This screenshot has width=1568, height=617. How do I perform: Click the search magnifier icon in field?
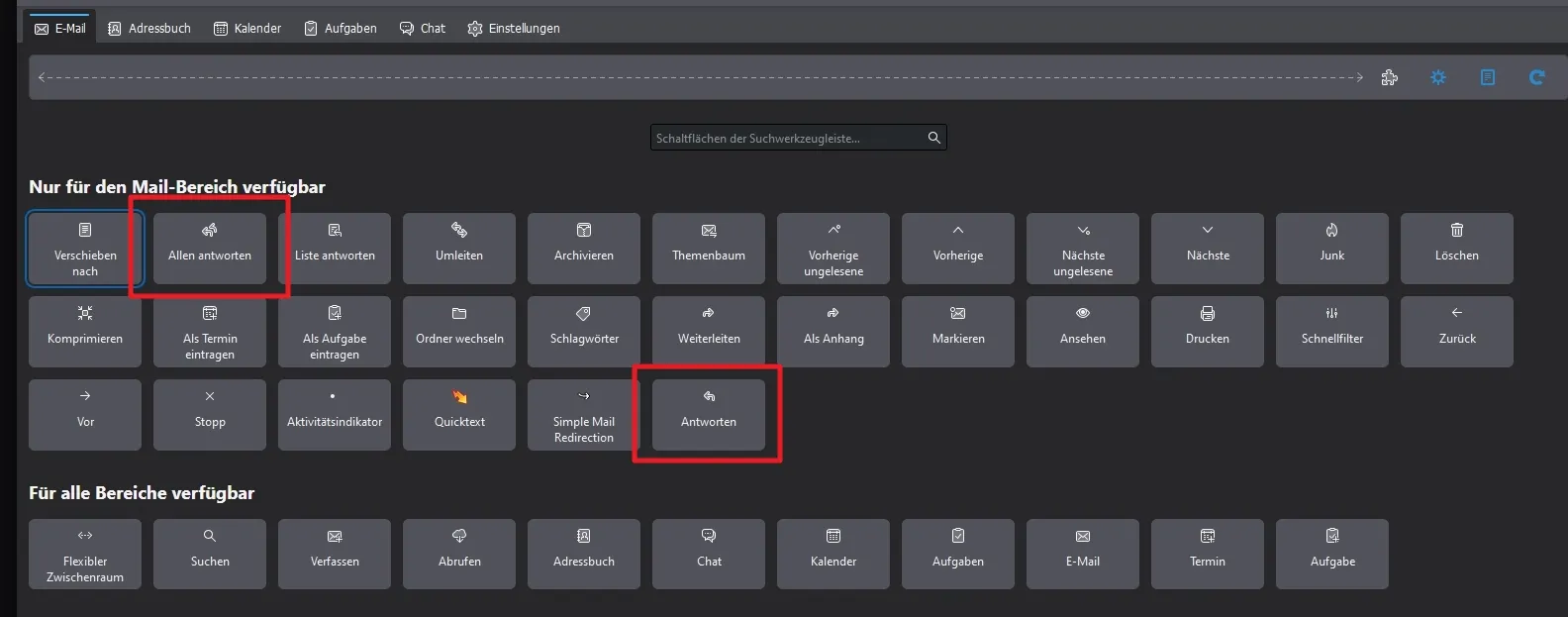coord(933,138)
